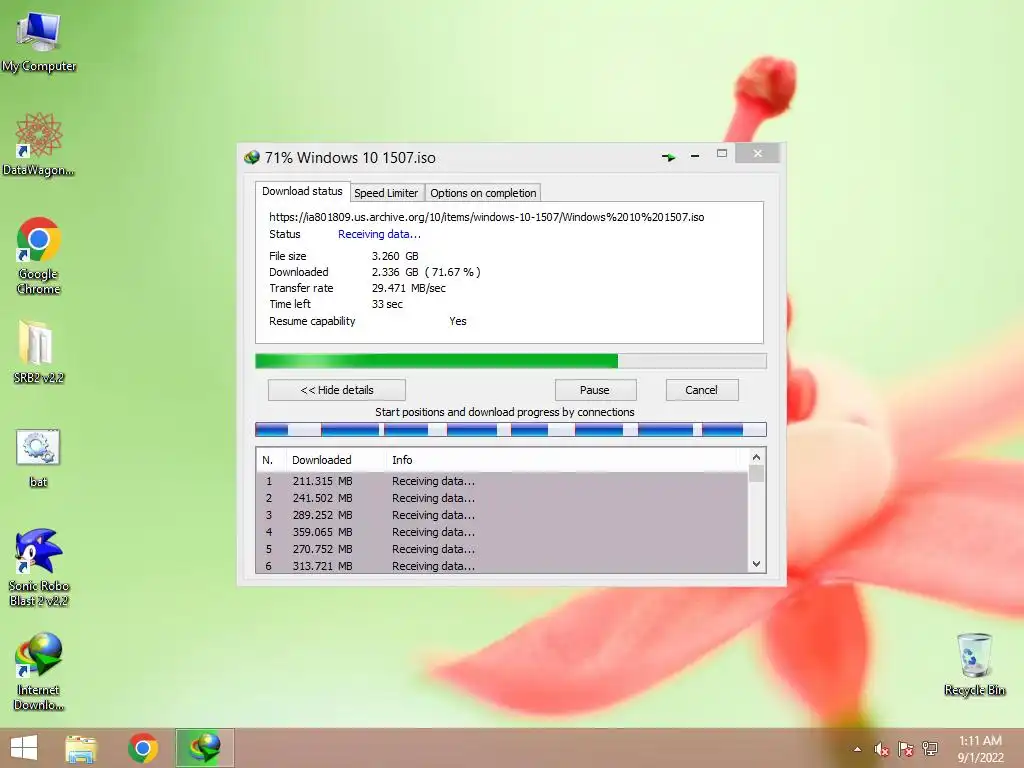Show hidden system tray icons
The width and height of the screenshot is (1024, 768).
click(857, 749)
